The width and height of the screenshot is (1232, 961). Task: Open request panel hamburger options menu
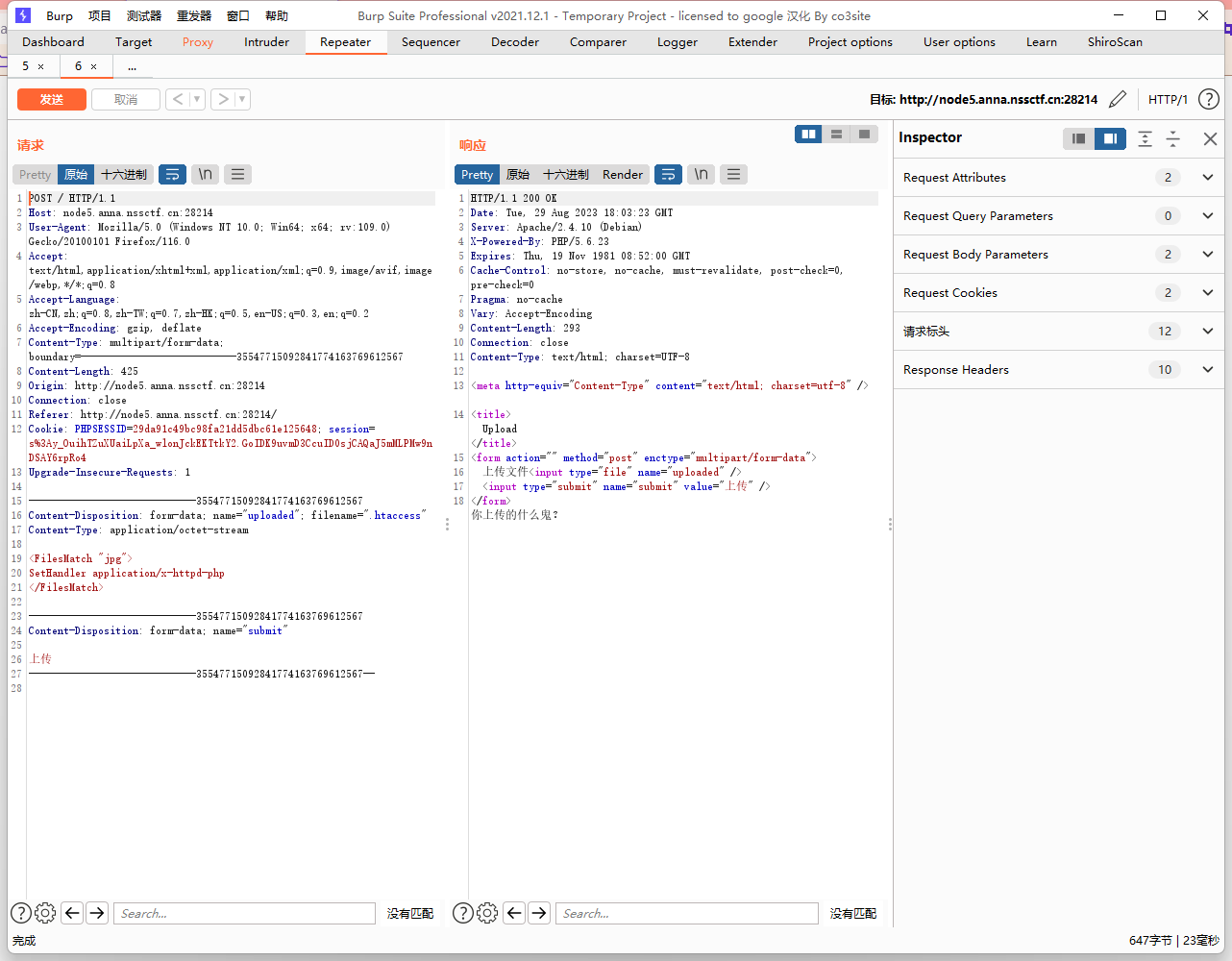[x=237, y=174]
